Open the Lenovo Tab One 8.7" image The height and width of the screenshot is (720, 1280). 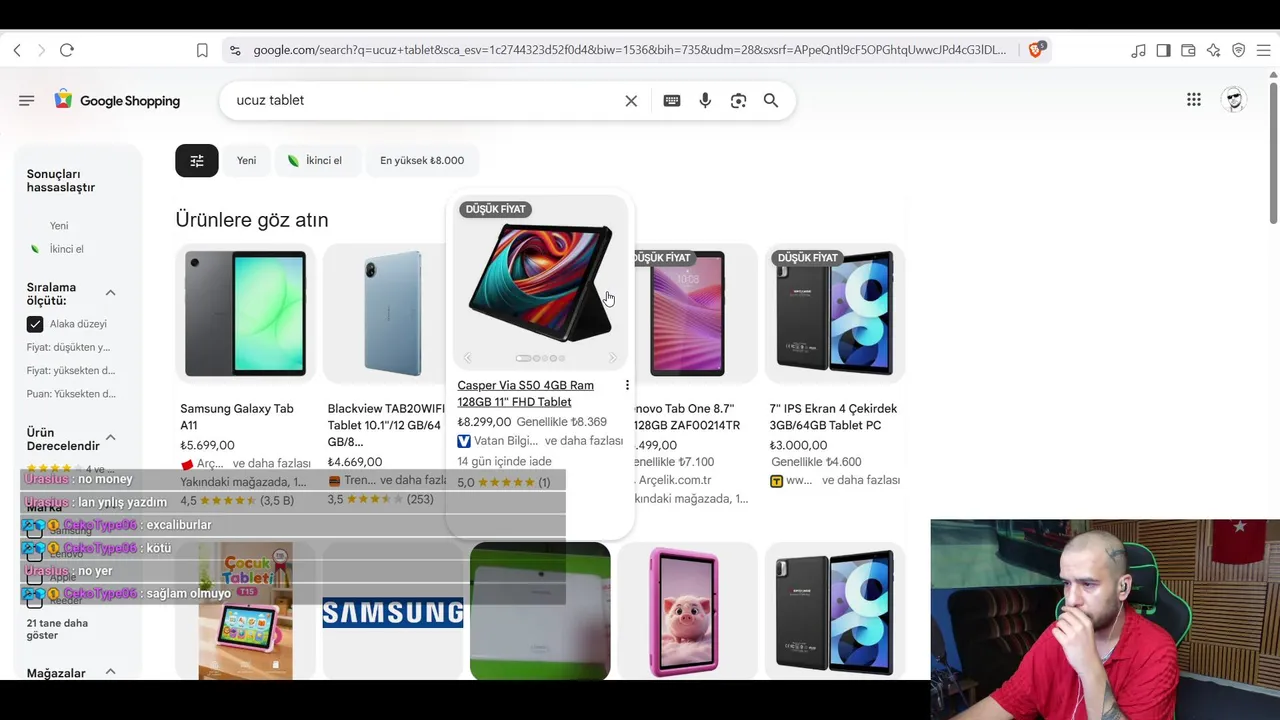pyautogui.click(x=688, y=313)
